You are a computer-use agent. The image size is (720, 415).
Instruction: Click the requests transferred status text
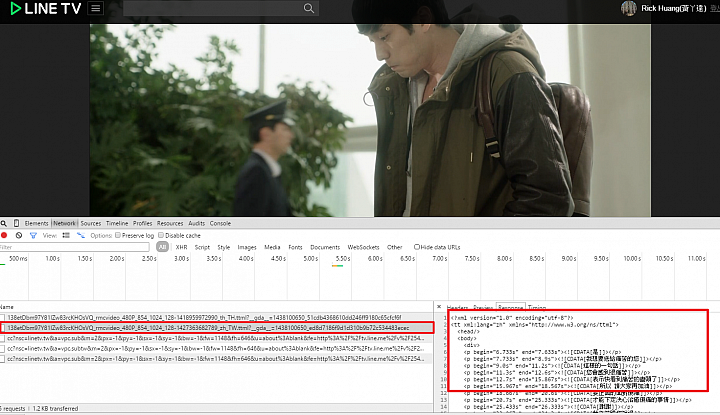point(39,409)
